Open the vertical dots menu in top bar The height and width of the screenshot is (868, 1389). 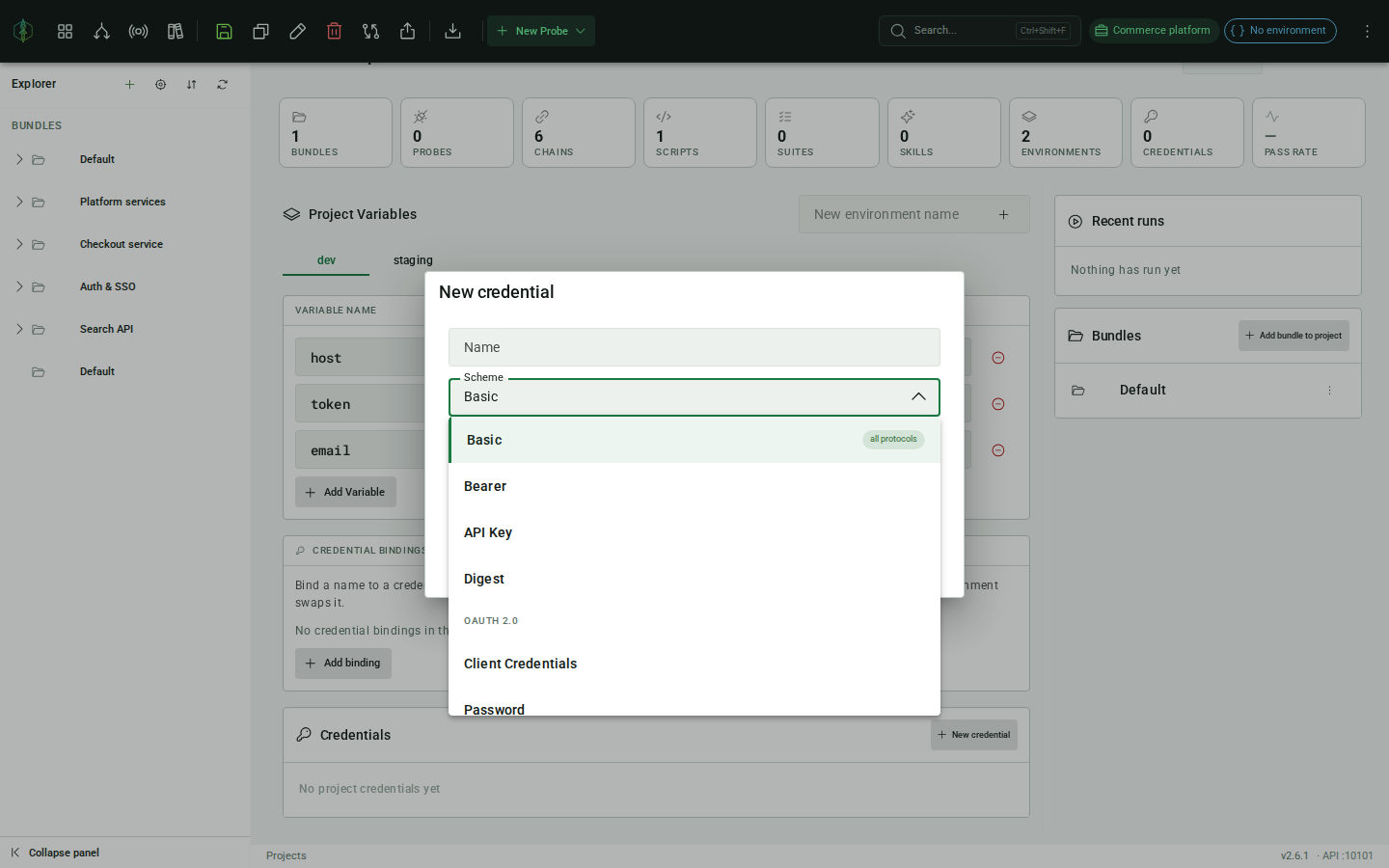click(x=1367, y=31)
